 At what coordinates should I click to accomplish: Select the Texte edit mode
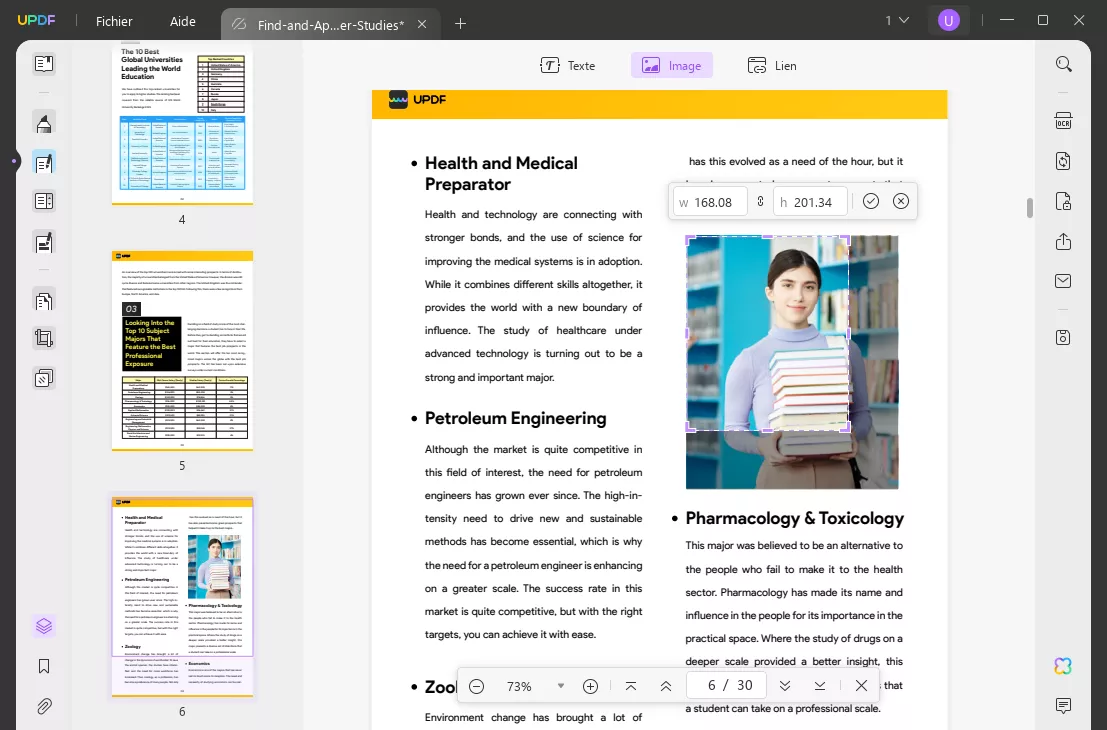568,66
